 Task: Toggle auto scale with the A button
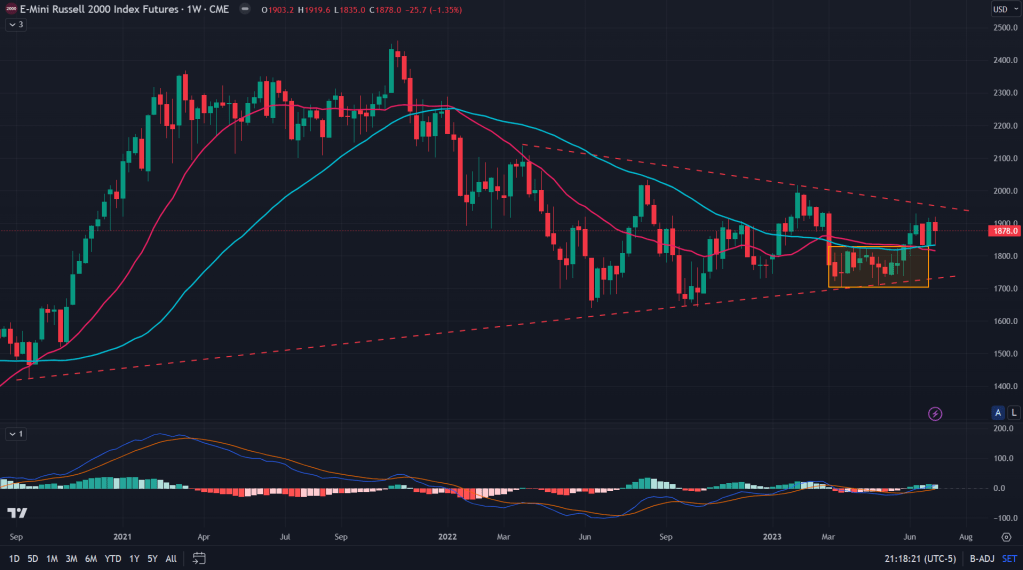(x=997, y=412)
